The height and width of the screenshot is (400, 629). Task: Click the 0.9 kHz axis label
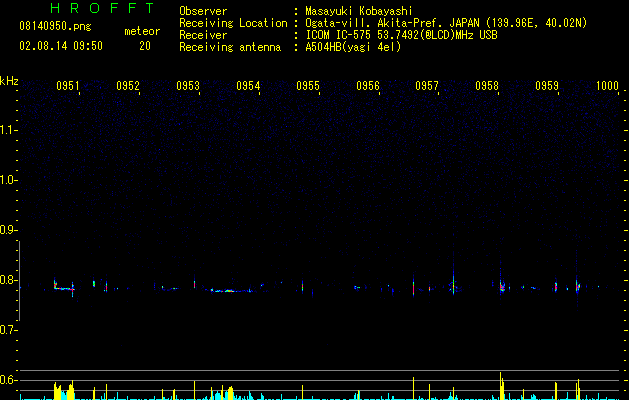pyautogui.click(x=8, y=230)
